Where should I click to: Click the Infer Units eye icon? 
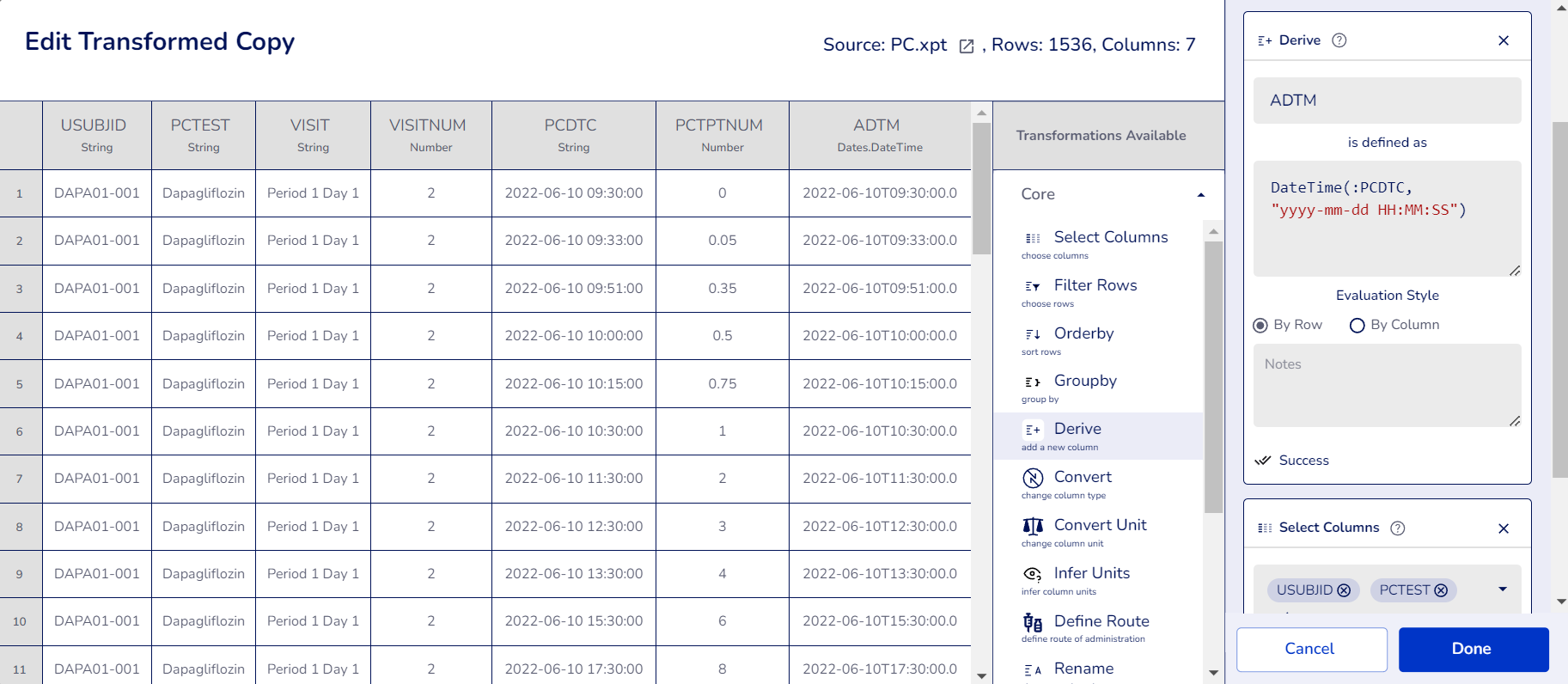pos(1033,574)
